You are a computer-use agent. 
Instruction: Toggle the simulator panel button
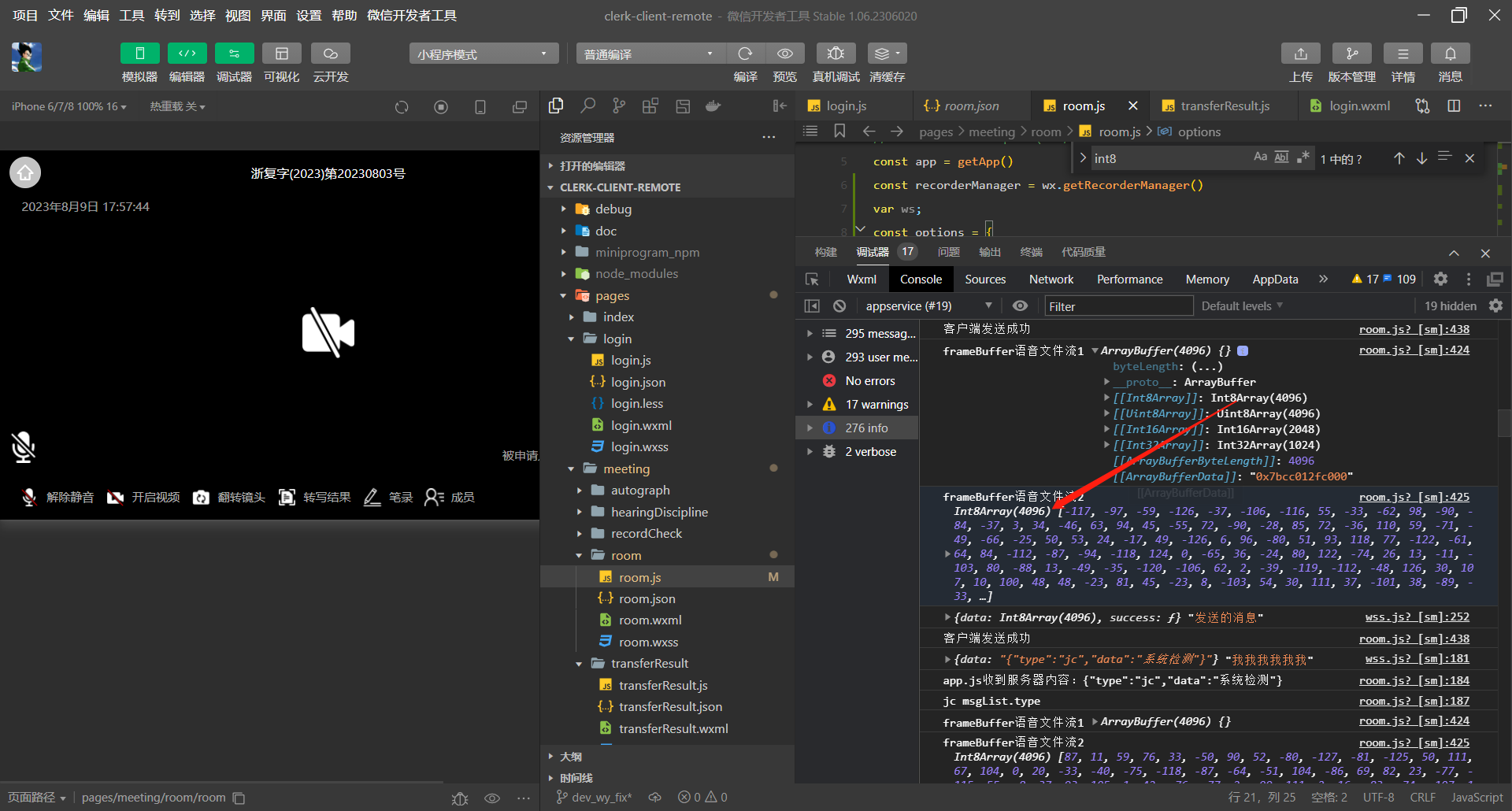[139, 54]
